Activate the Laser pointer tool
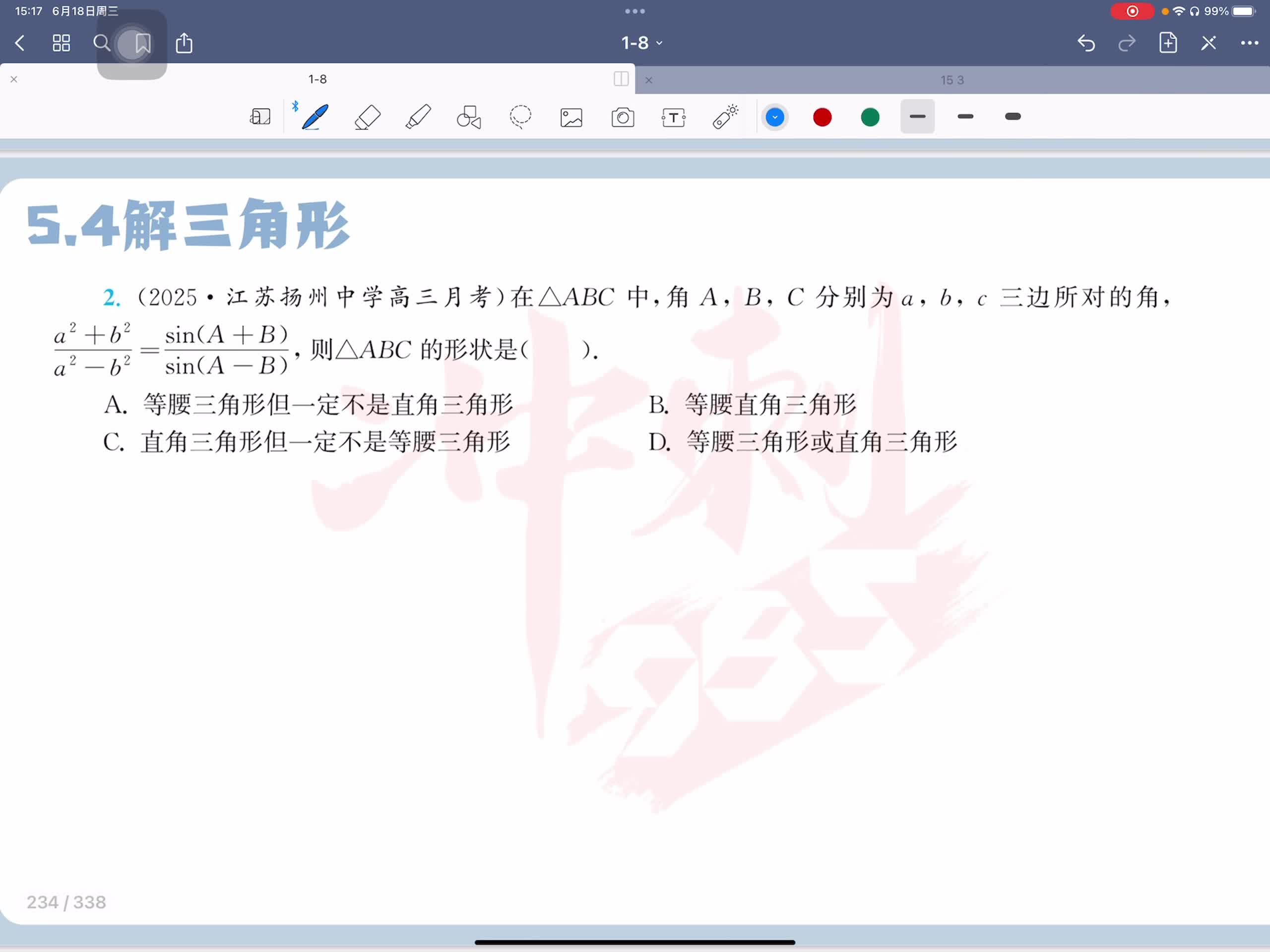The width and height of the screenshot is (1270, 952). (725, 117)
